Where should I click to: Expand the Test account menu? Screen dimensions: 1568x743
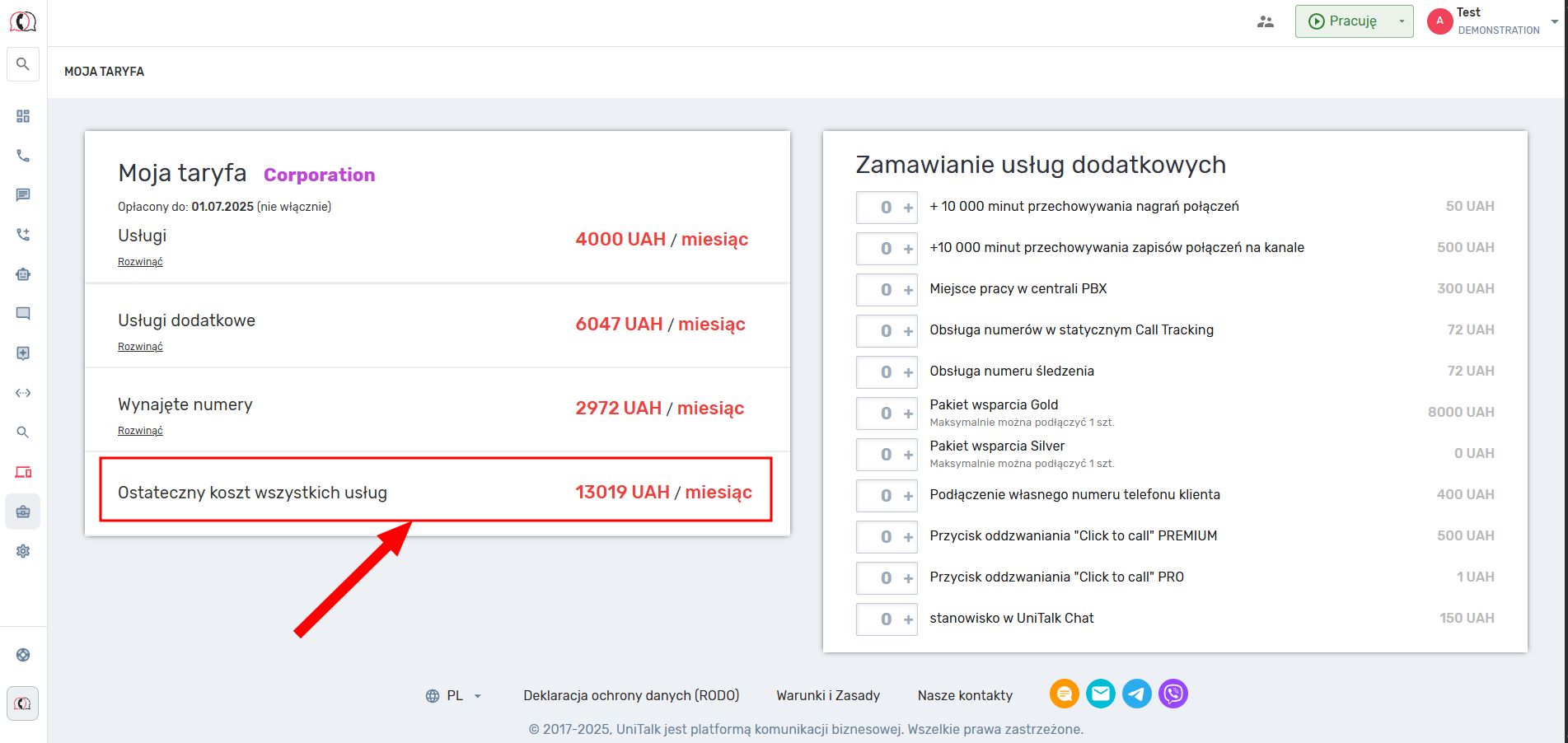pos(1553,21)
